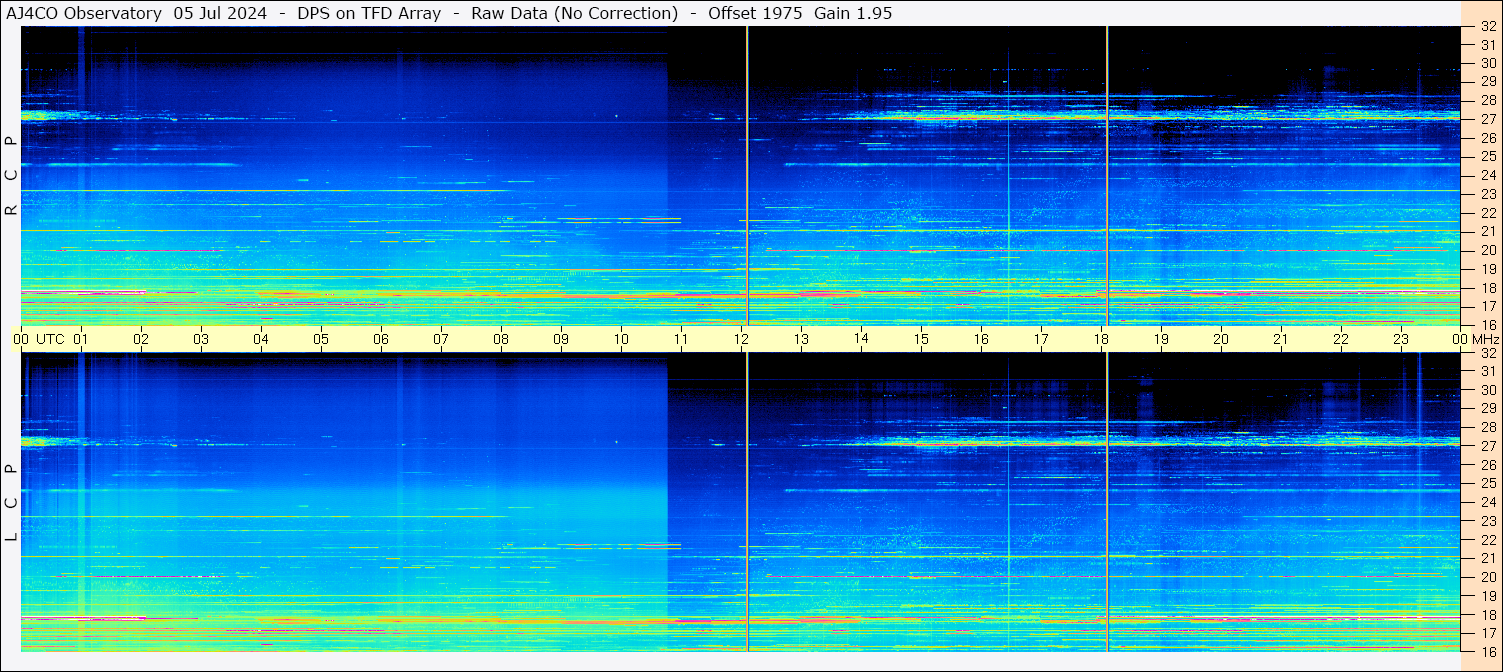Click the "Gain 1.95" value in the header
Viewport: 1503px width, 672px height.
(853, 13)
